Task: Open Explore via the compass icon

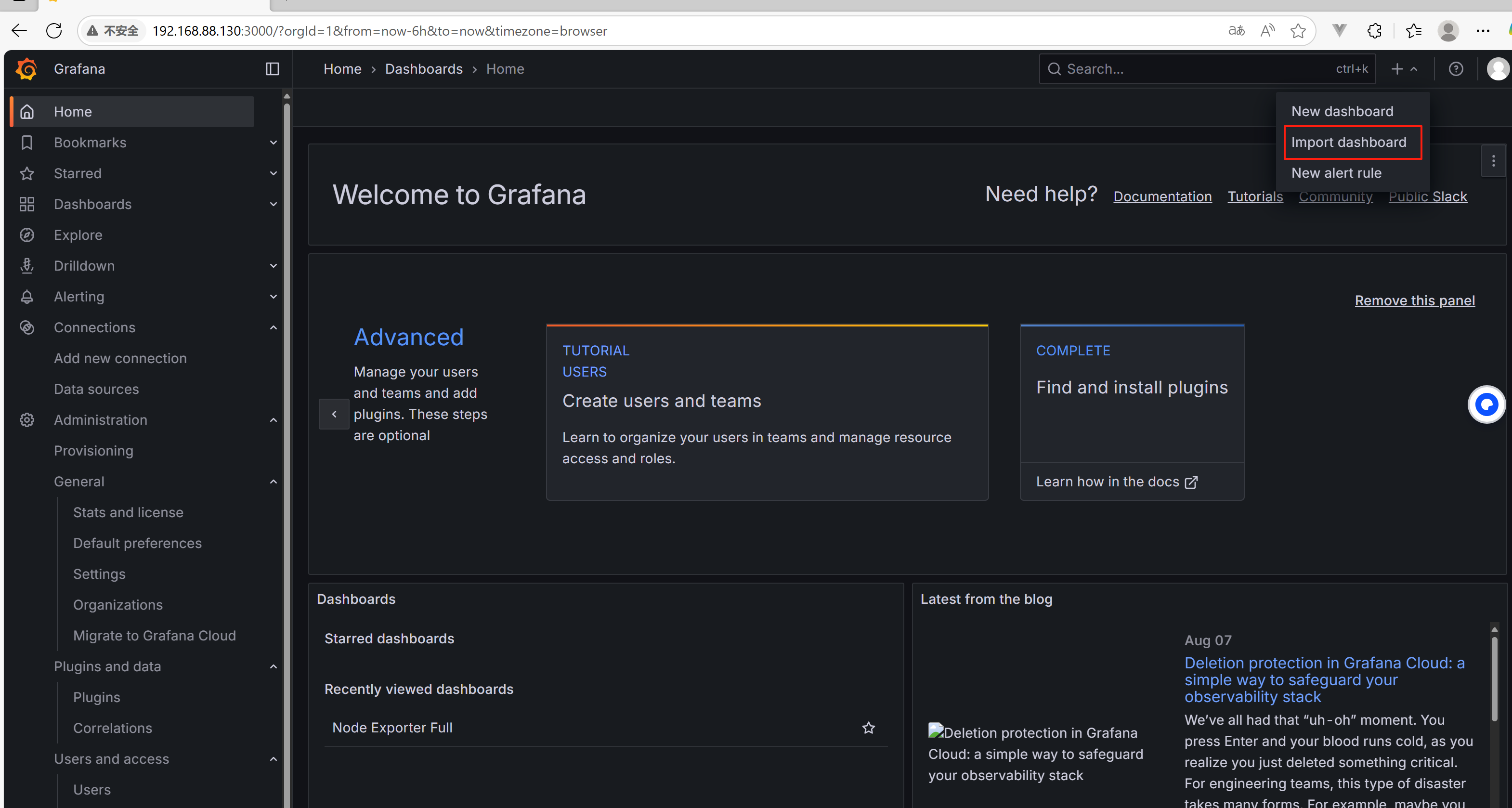Action: (x=27, y=235)
